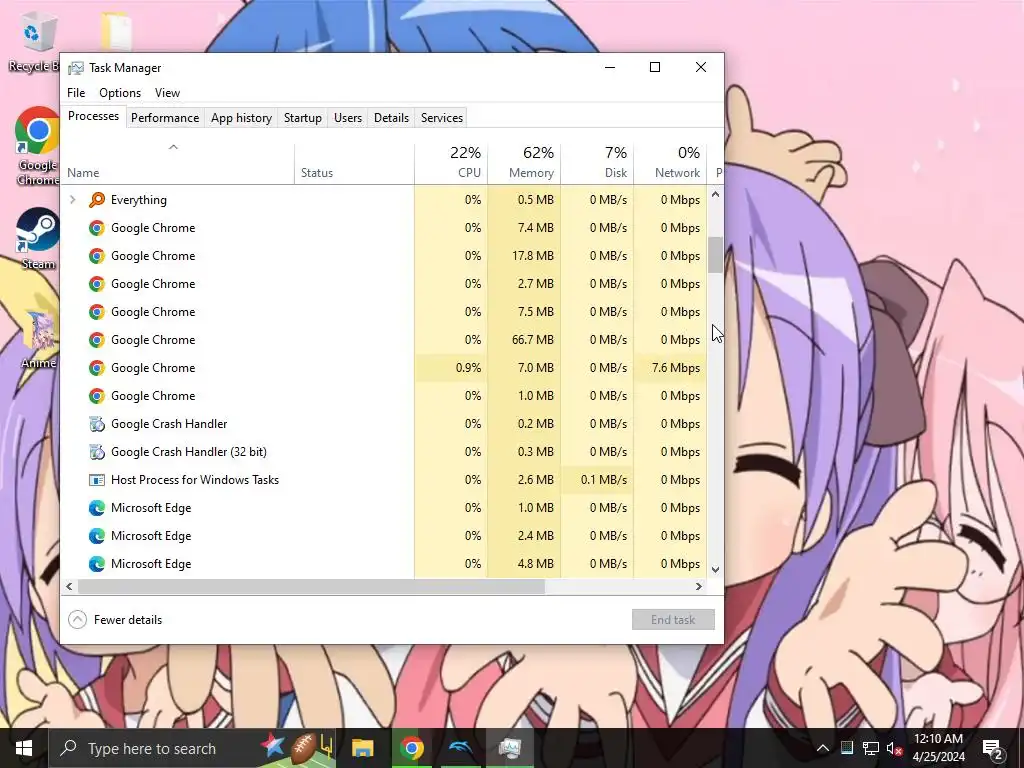
Task: Open the notification center icon
Action: click(992, 748)
